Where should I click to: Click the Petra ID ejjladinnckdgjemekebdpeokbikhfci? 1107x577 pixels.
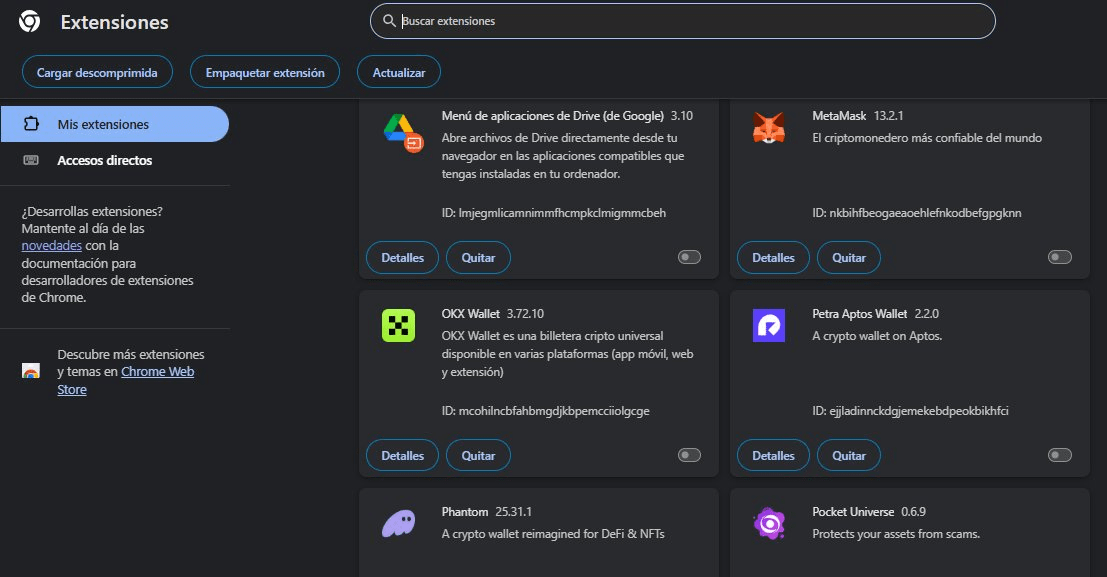[910, 410]
